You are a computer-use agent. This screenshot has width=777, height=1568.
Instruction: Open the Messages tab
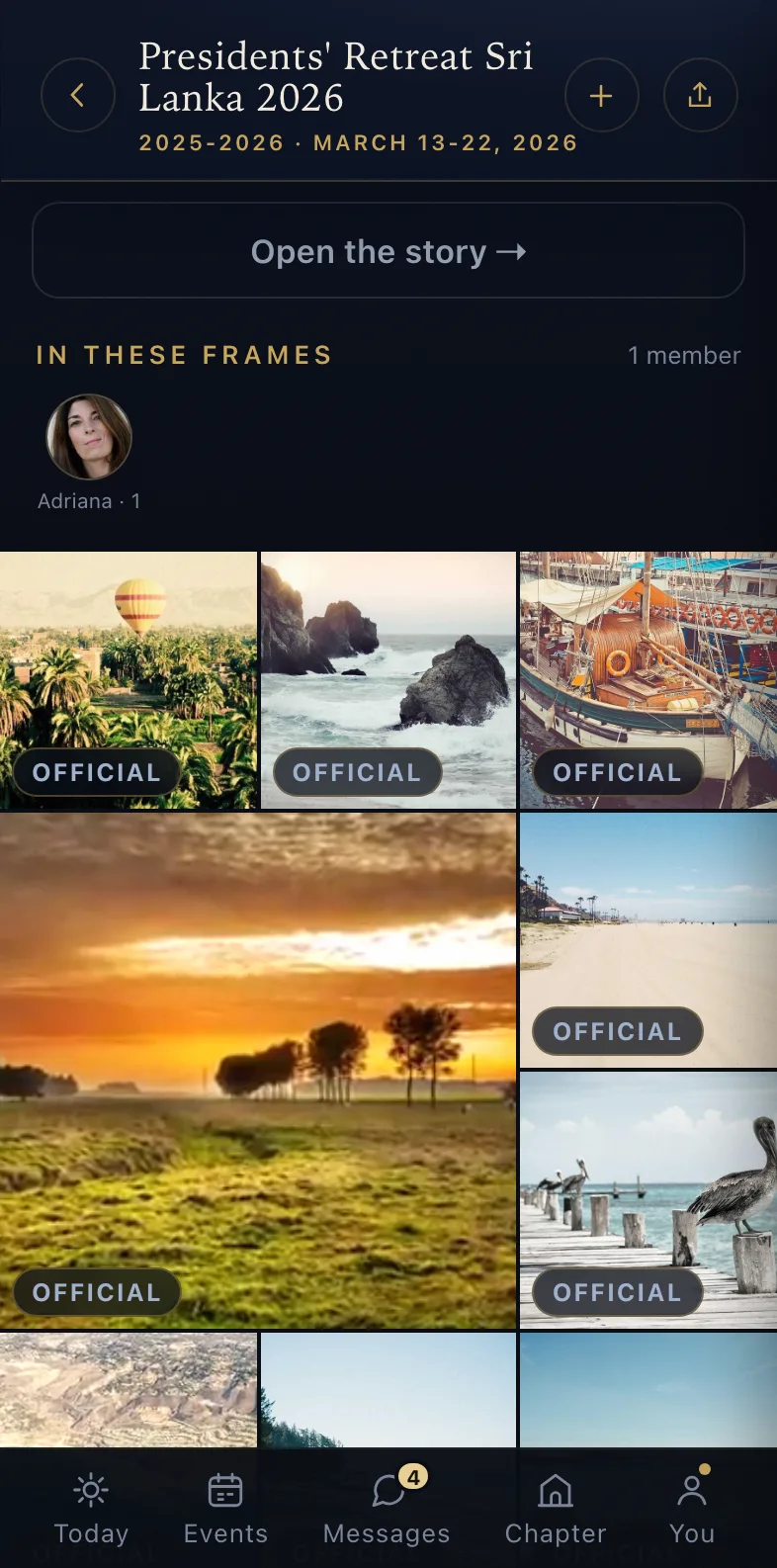[x=388, y=1510]
